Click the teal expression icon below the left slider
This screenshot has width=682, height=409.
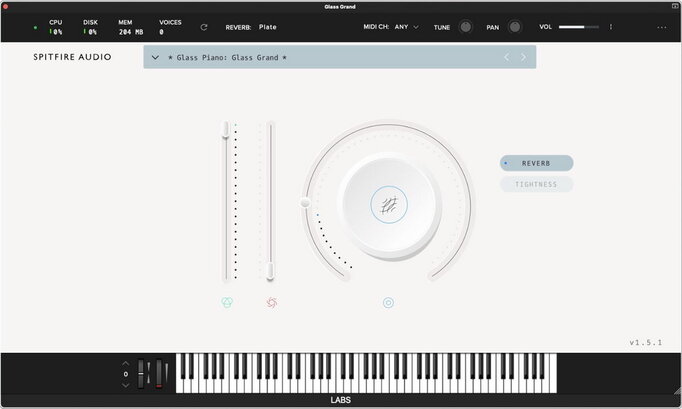click(x=227, y=302)
